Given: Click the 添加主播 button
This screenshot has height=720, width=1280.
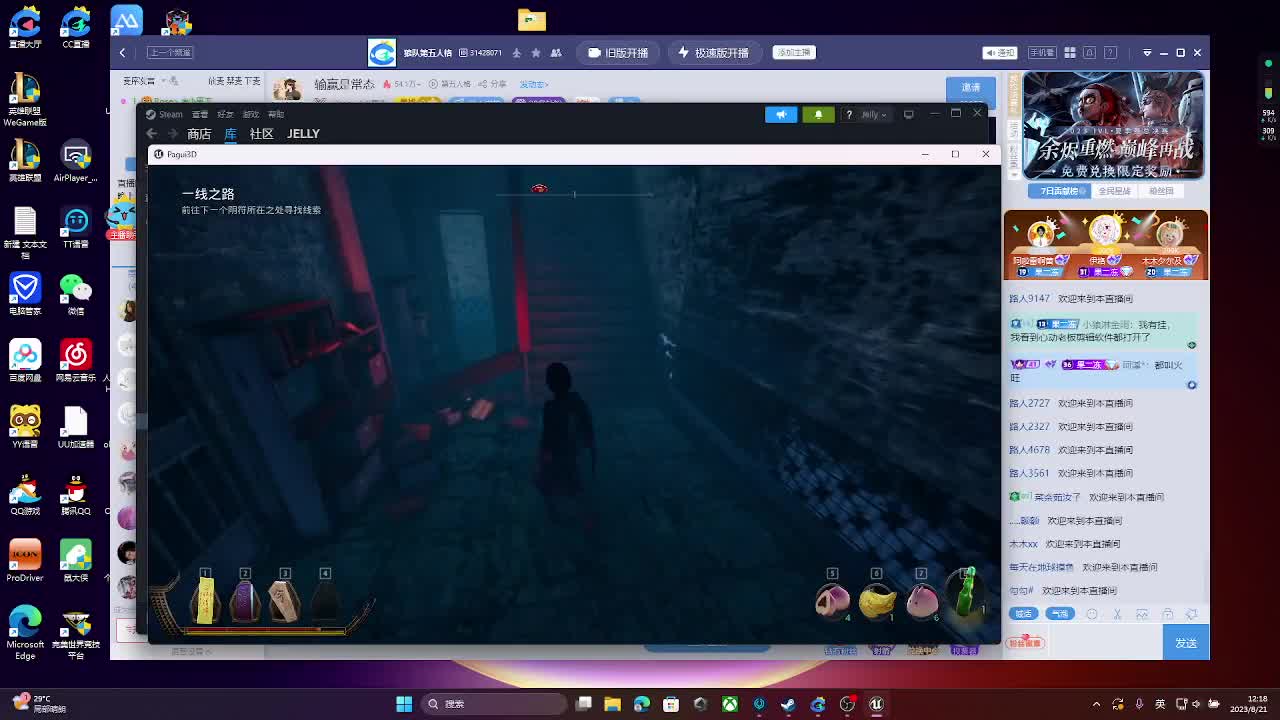Looking at the screenshot, I should tap(794, 52).
